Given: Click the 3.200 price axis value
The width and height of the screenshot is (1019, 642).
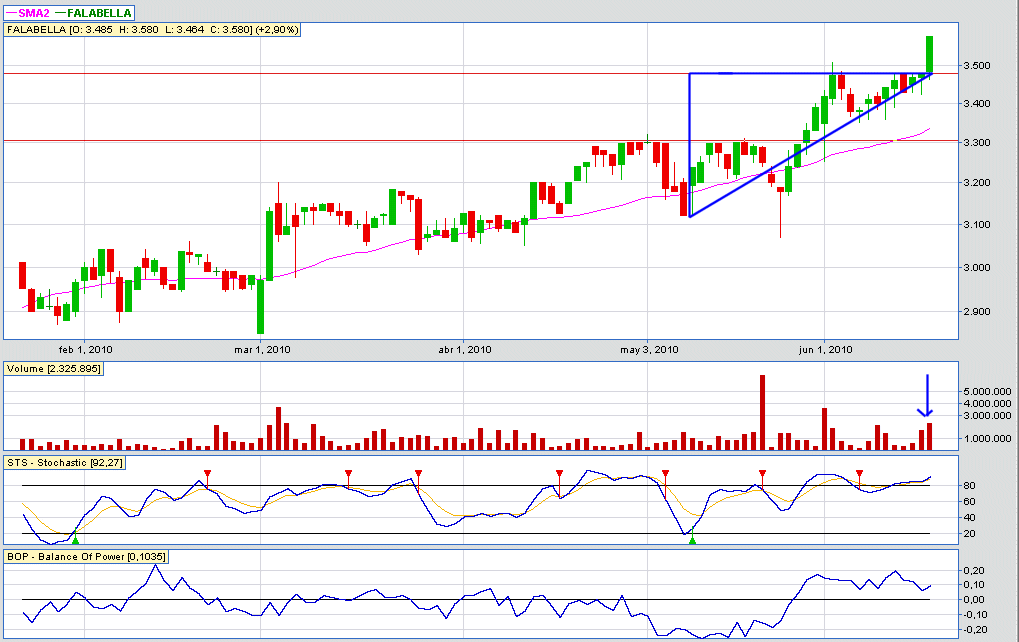Looking at the screenshot, I should point(977,183).
